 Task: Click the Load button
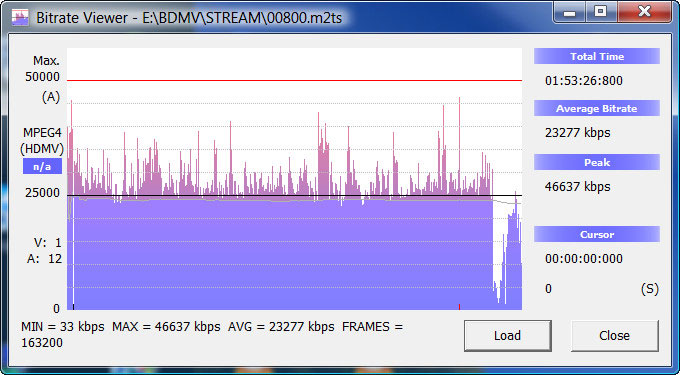click(x=507, y=336)
